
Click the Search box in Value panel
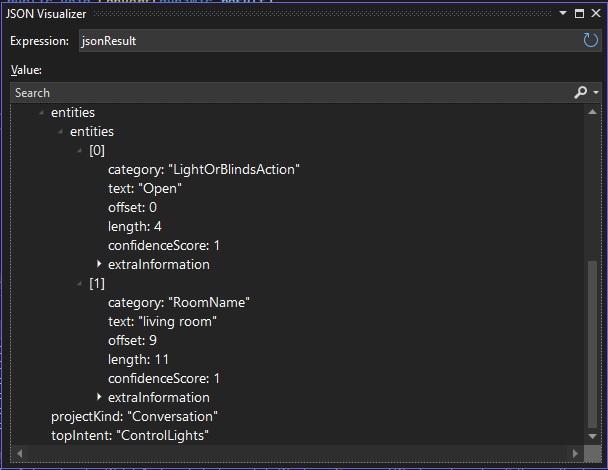(290, 92)
